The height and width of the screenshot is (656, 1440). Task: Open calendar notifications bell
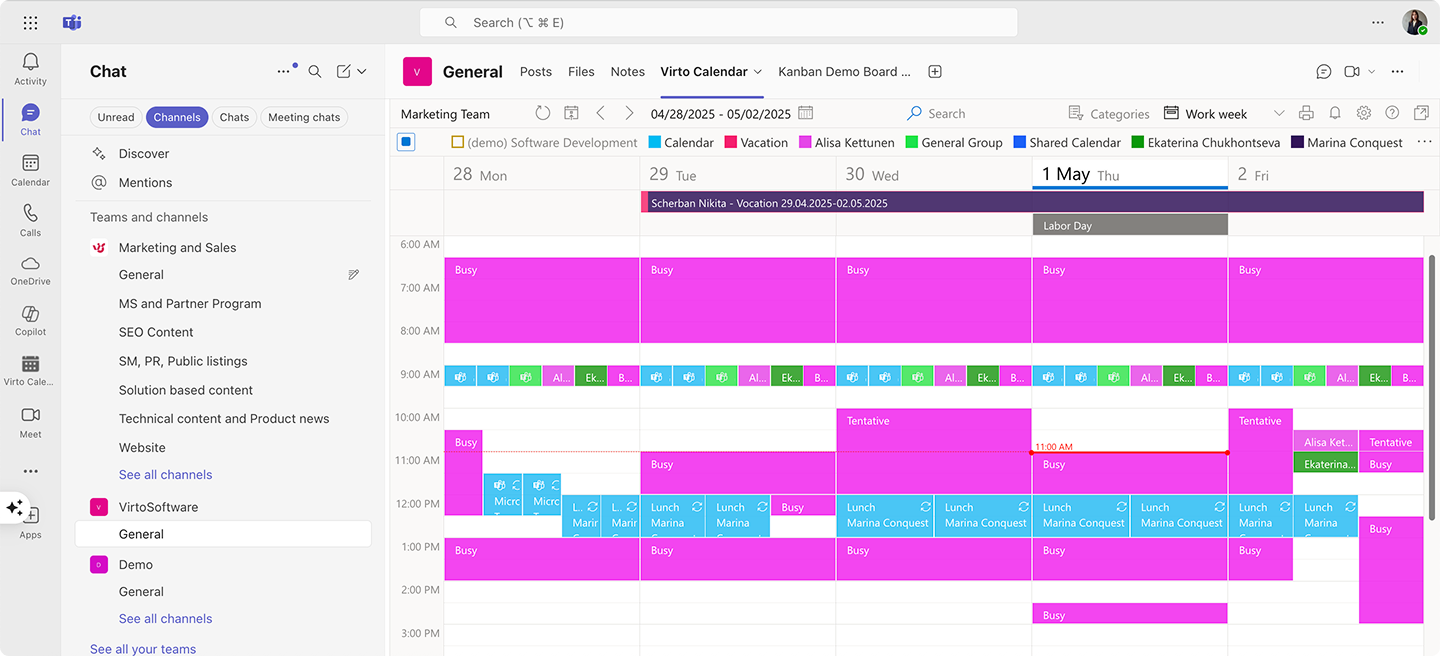point(1335,113)
